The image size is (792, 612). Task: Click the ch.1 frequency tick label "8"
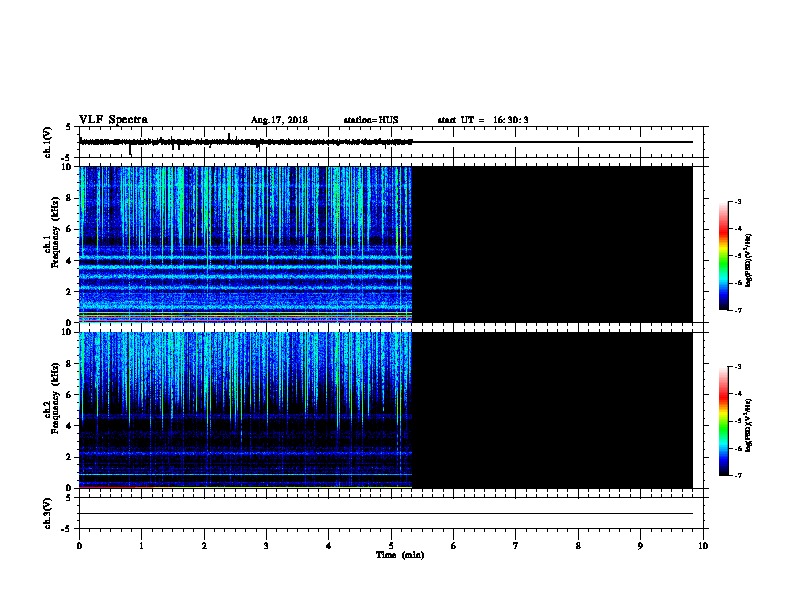(x=69, y=198)
